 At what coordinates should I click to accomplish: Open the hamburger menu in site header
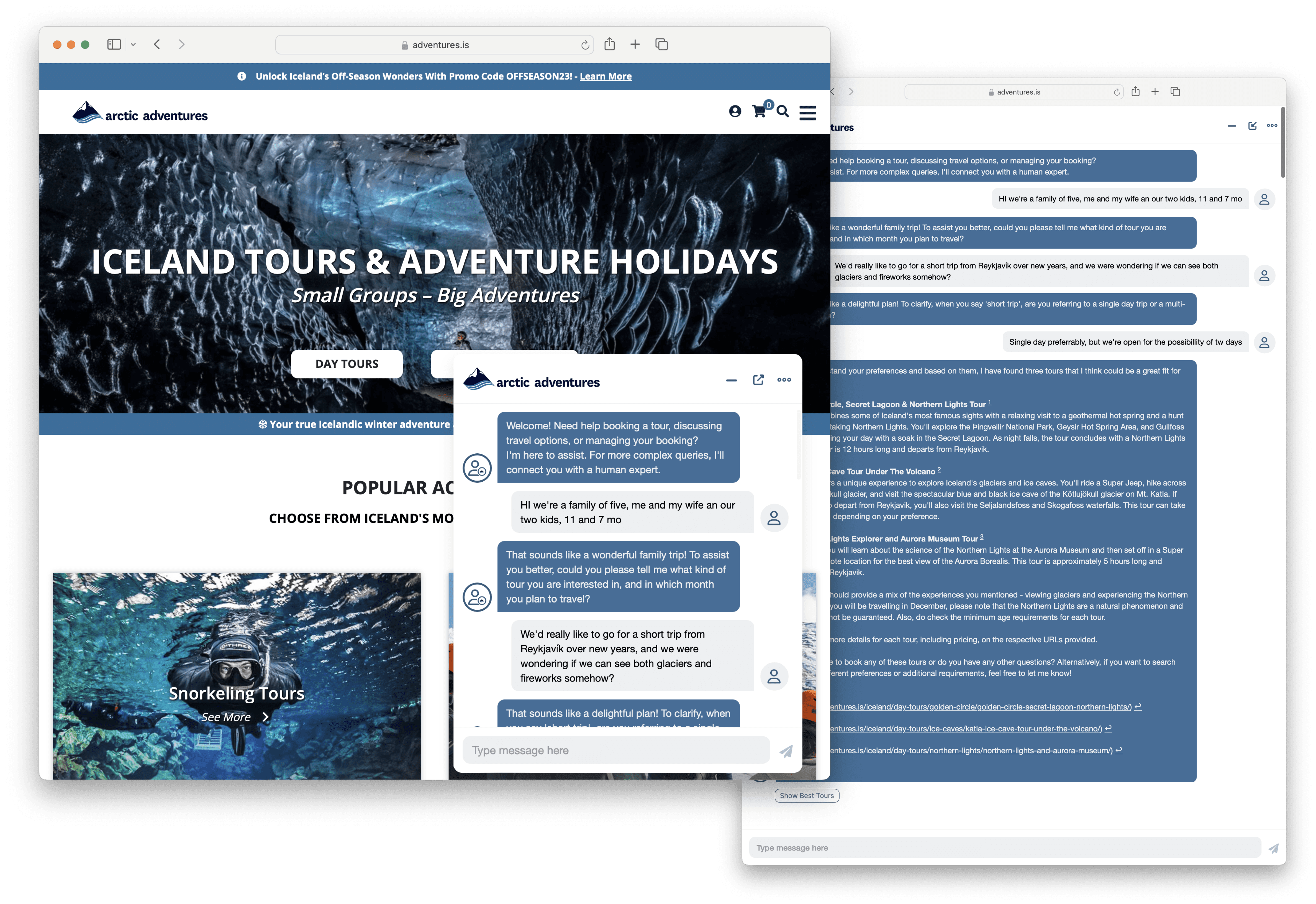(x=807, y=113)
